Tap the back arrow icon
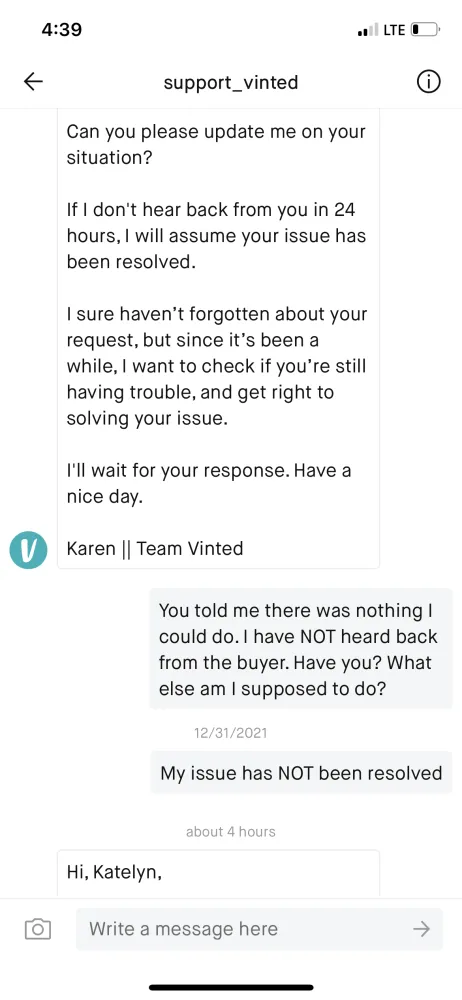Screen dimensions: 462x1000 [x=33, y=82]
